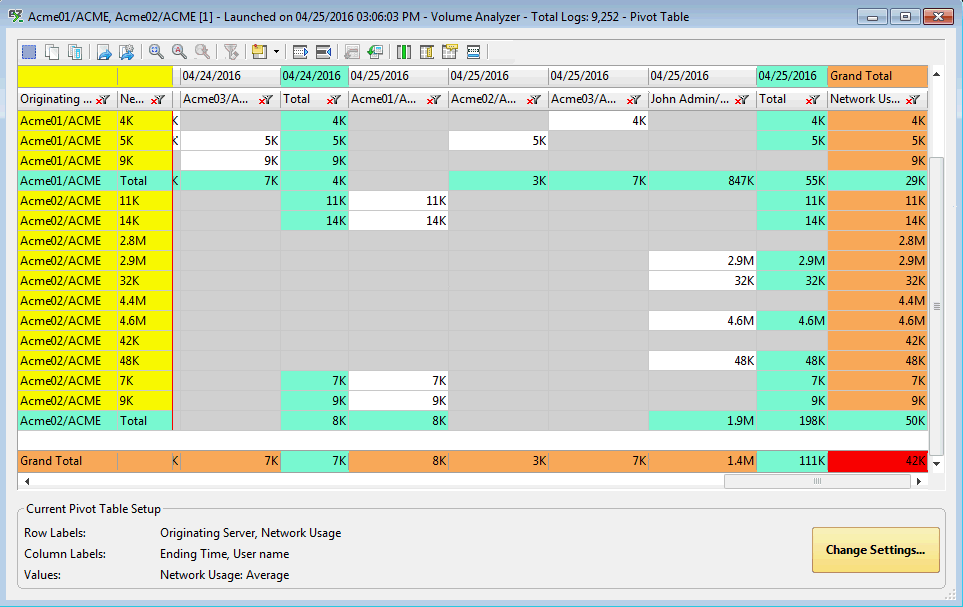Click the horizontal scrollbar right arrow
The height and width of the screenshot is (607, 963).
coord(919,481)
